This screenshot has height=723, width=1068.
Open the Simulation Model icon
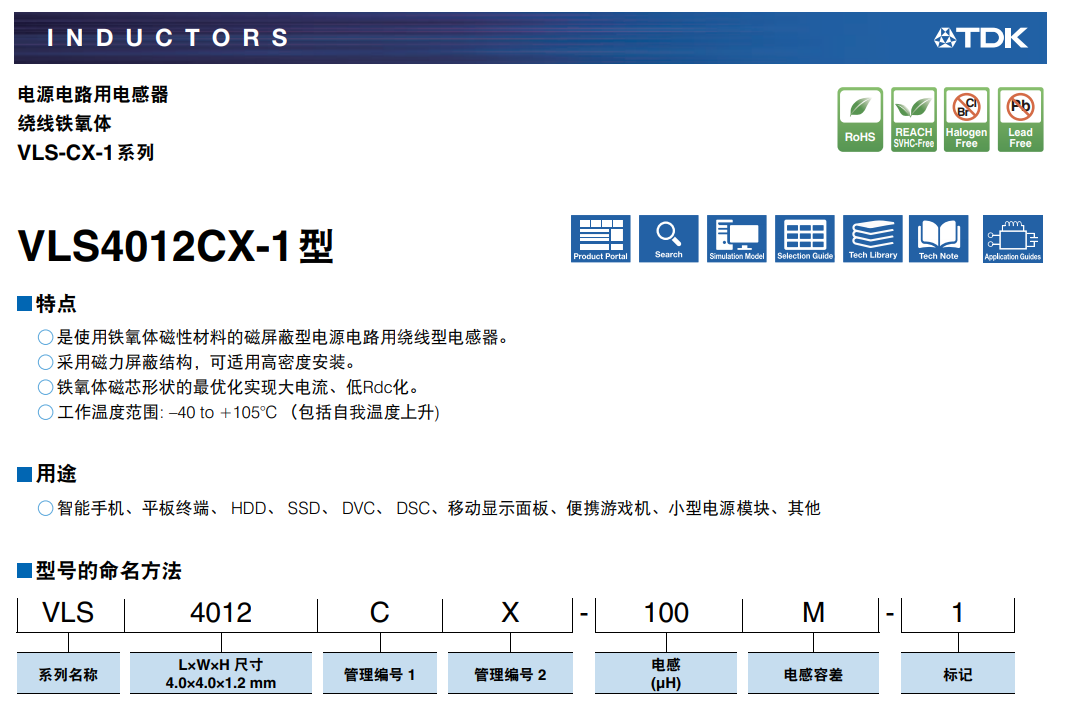click(736, 239)
